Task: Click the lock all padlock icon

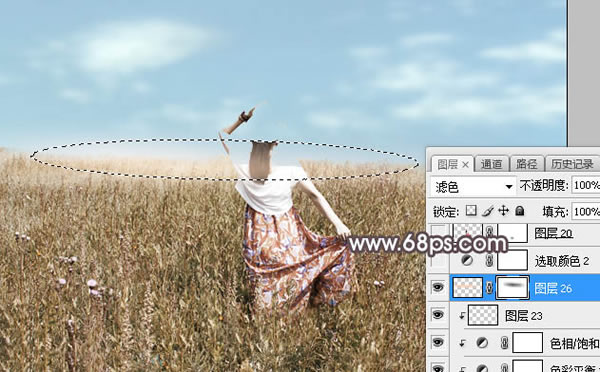Action: click(x=519, y=211)
